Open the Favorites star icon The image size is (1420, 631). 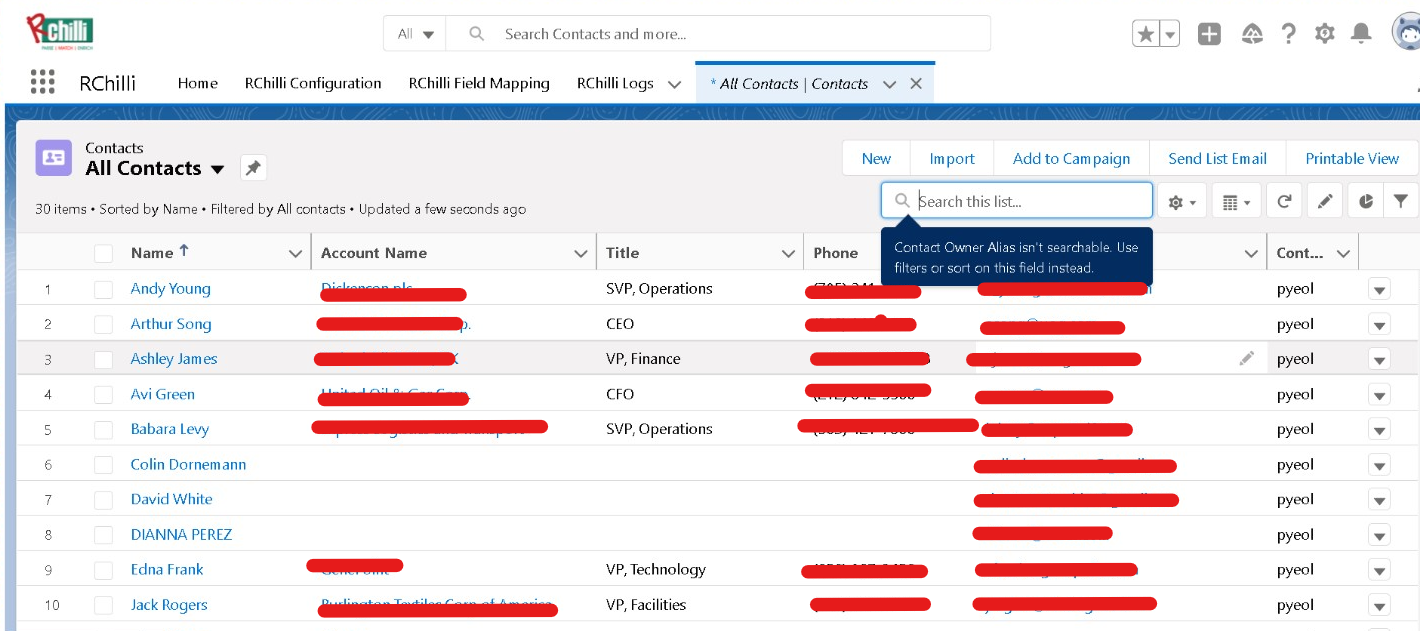[x=1146, y=34]
